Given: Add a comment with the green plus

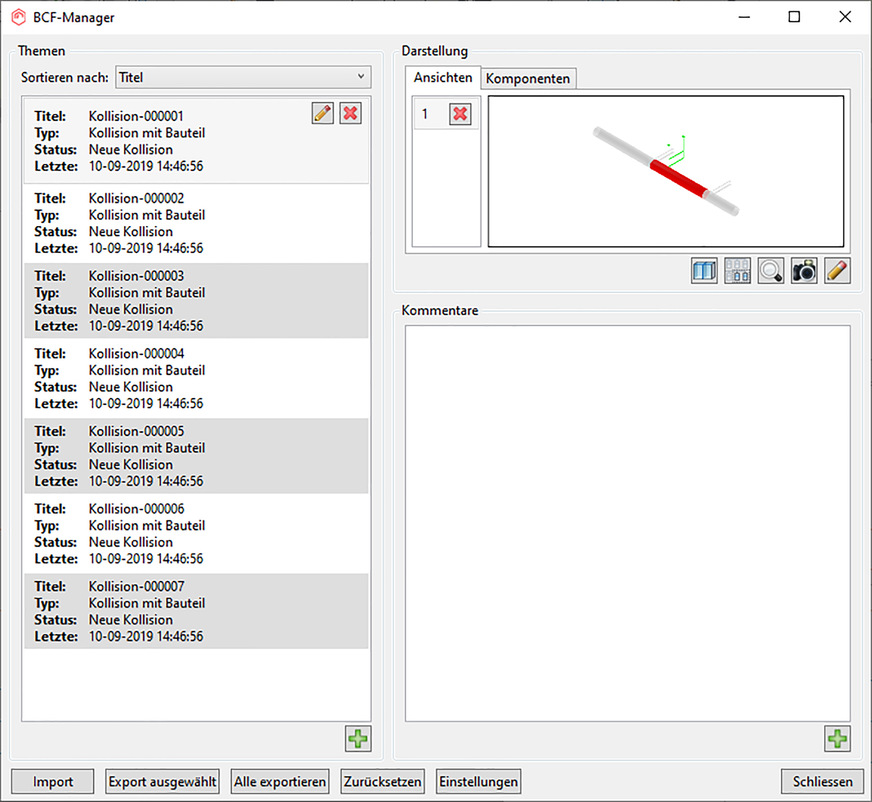Looking at the screenshot, I should point(837,740).
